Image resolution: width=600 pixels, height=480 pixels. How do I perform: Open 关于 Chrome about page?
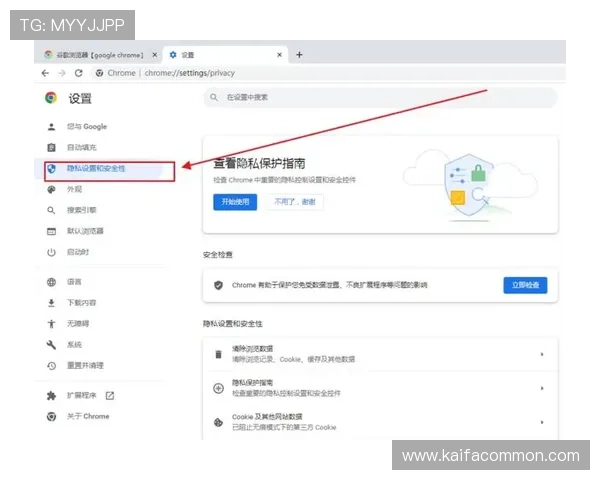pyautogui.click(x=88, y=416)
